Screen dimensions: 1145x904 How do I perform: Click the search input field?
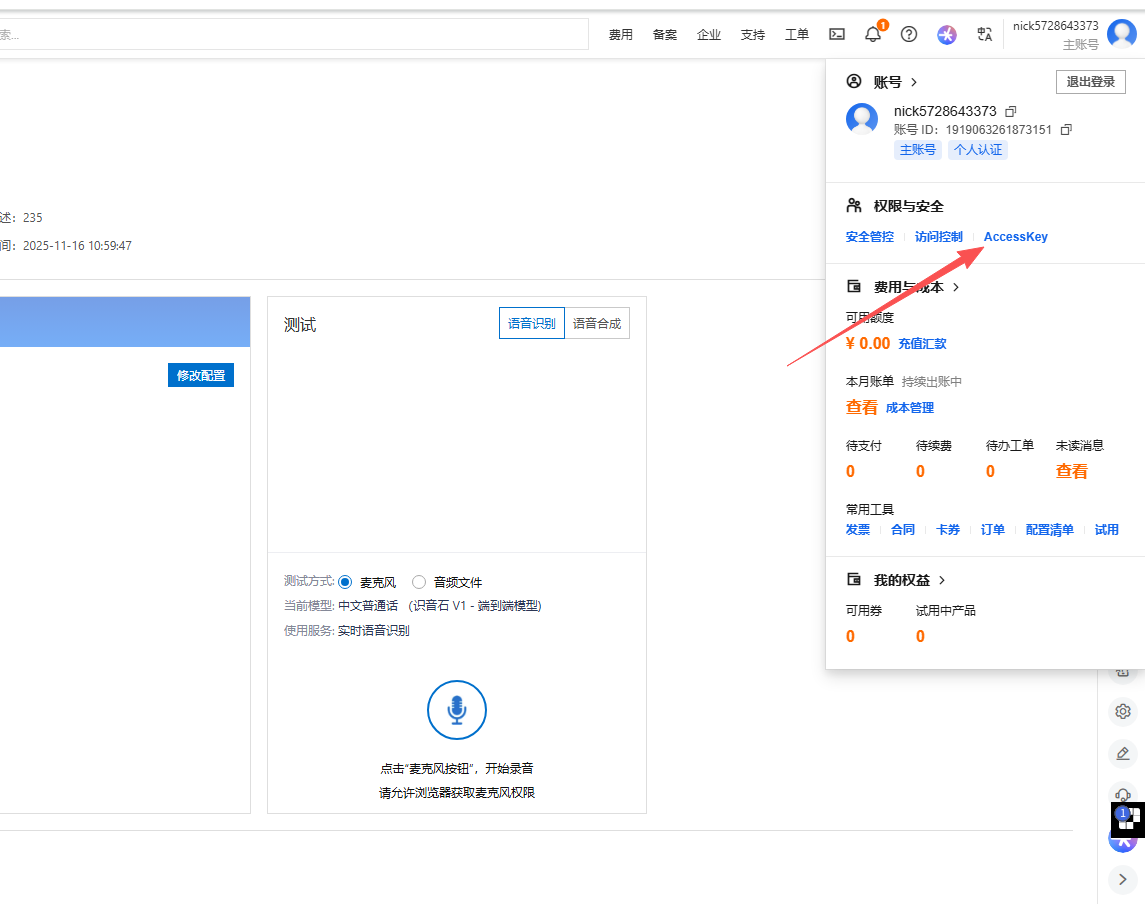290,34
